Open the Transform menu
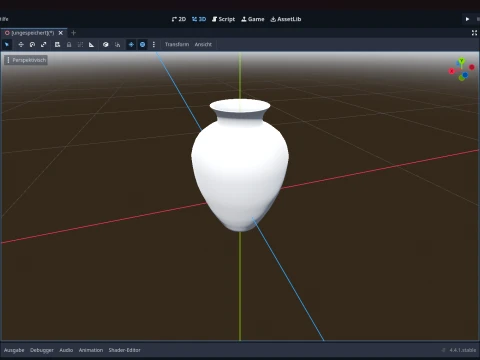The width and height of the screenshot is (480, 360). tap(177, 44)
